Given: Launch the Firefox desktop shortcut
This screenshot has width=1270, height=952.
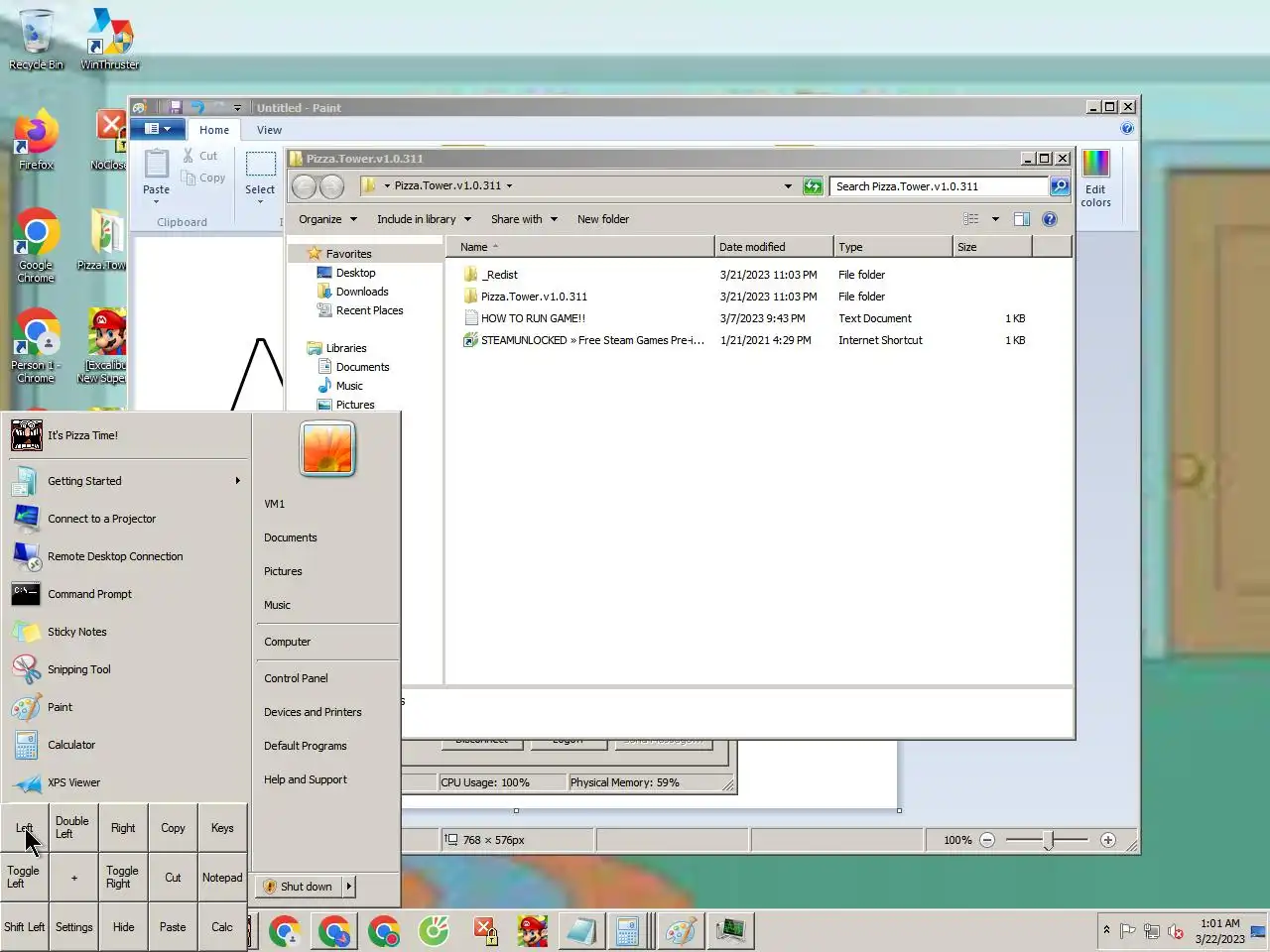Looking at the screenshot, I should [x=36, y=141].
